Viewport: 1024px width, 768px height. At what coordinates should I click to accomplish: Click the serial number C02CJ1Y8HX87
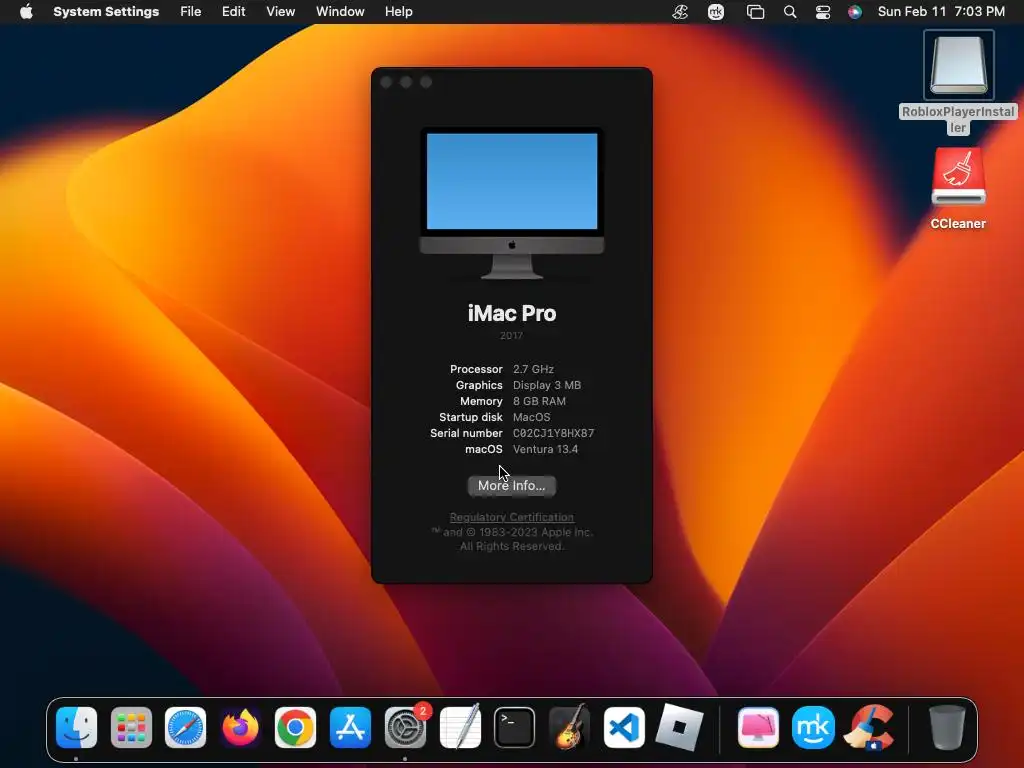(x=553, y=433)
